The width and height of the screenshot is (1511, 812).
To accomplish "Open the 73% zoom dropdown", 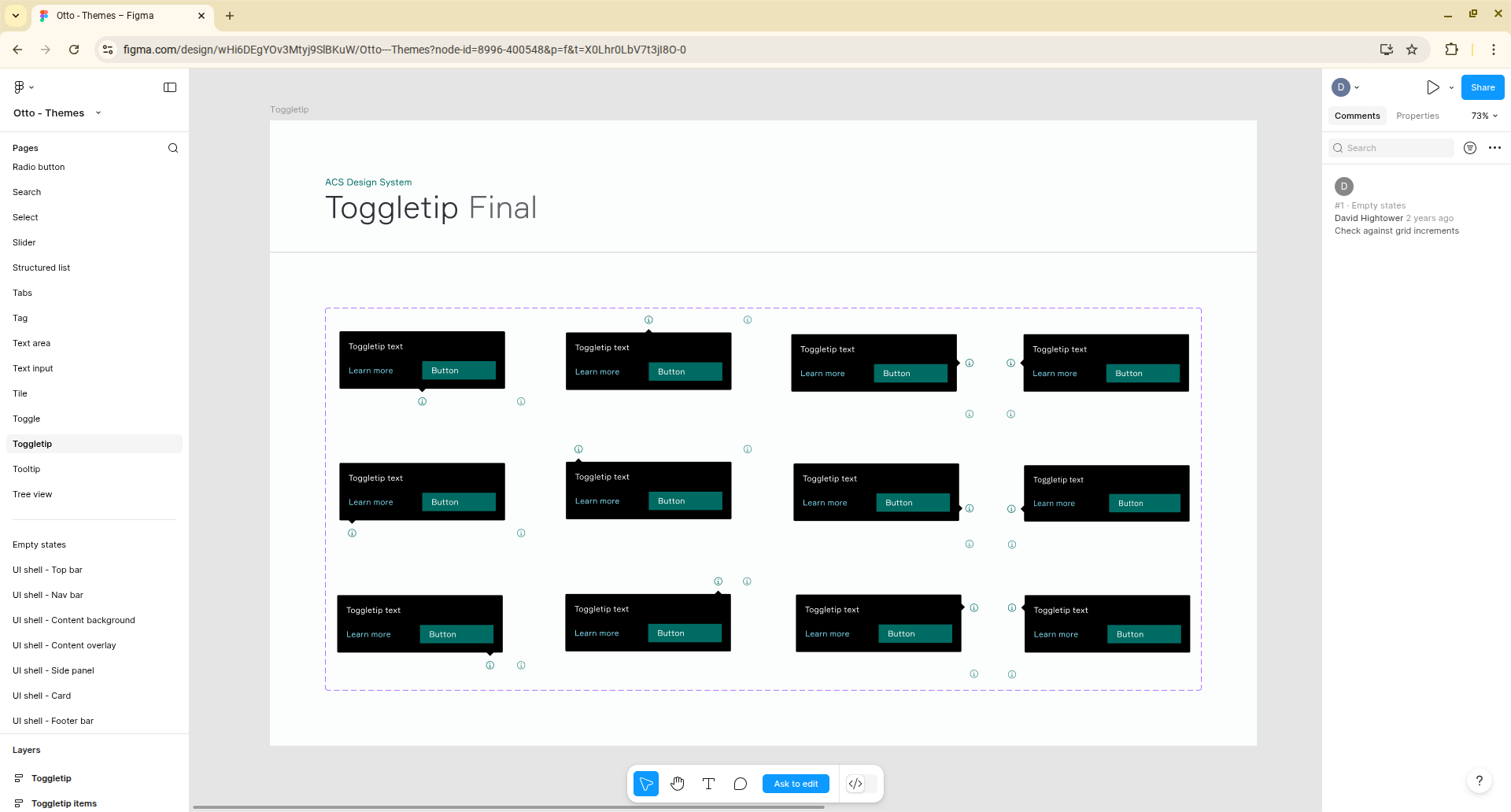I will [x=1484, y=116].
